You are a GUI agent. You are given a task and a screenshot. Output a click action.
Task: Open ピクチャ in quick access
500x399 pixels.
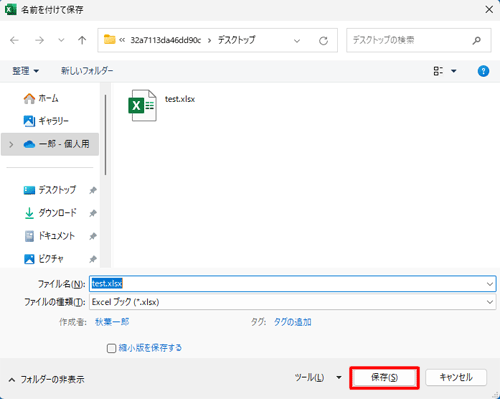(44, 259)
